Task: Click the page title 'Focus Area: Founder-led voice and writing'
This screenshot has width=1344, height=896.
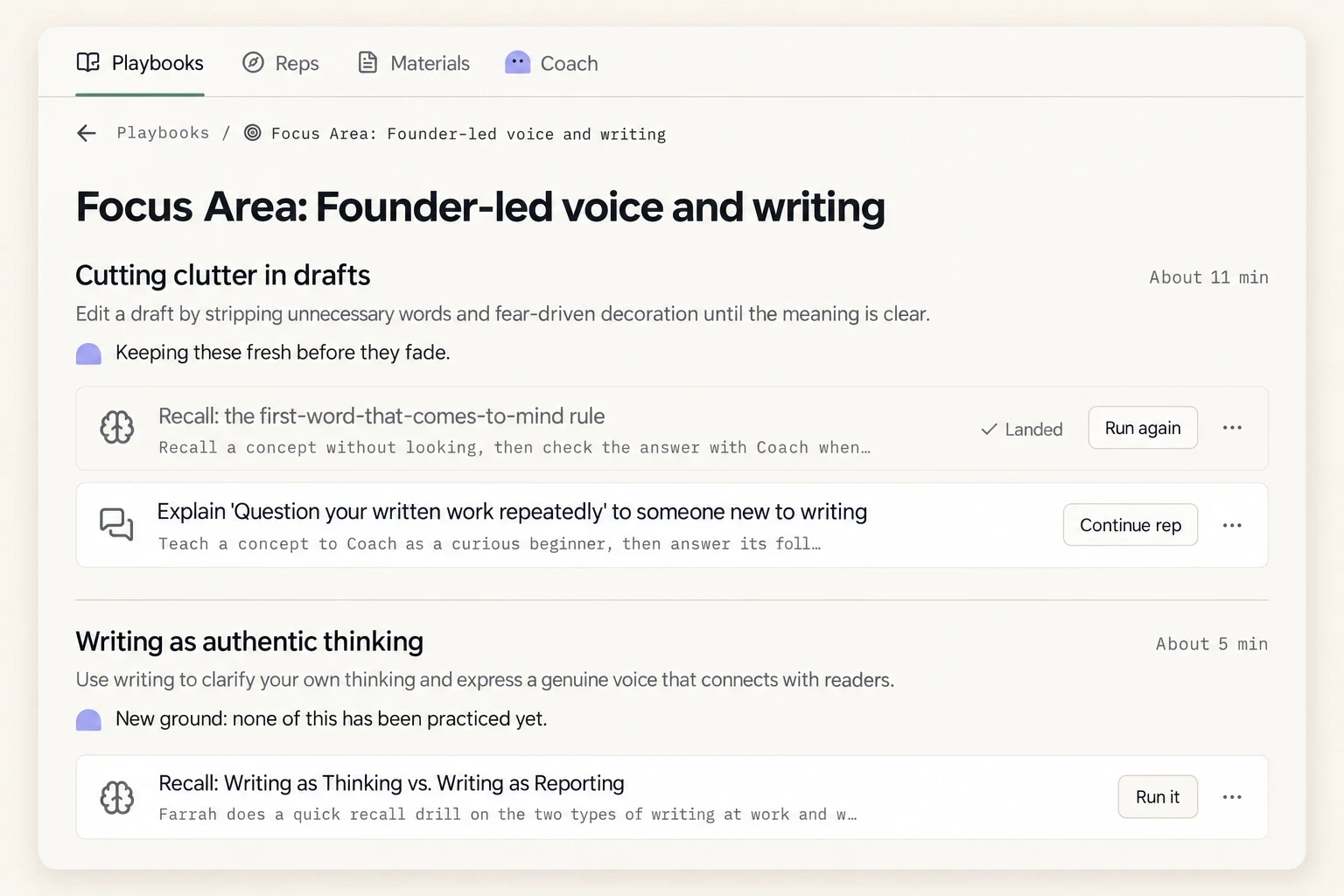Action: [x=480, y=207]
